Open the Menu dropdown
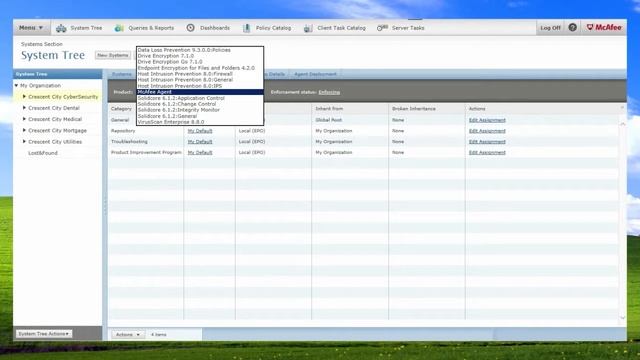Viewport: 640px width, 360px height. pos(31,28)
